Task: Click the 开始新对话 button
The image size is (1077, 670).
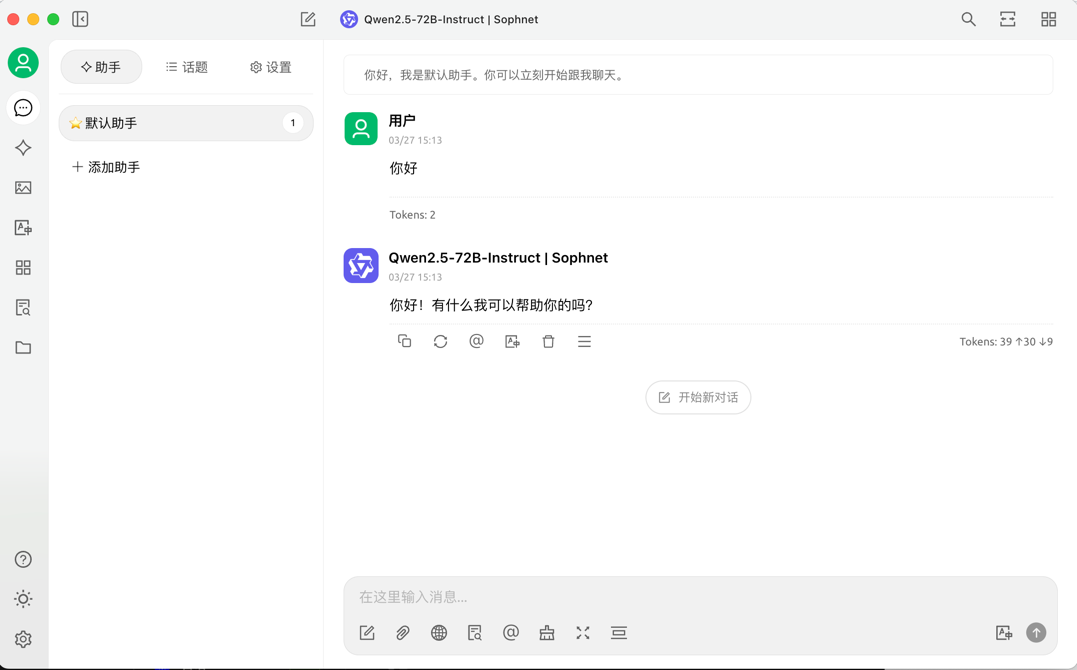Action: point(698,397)
